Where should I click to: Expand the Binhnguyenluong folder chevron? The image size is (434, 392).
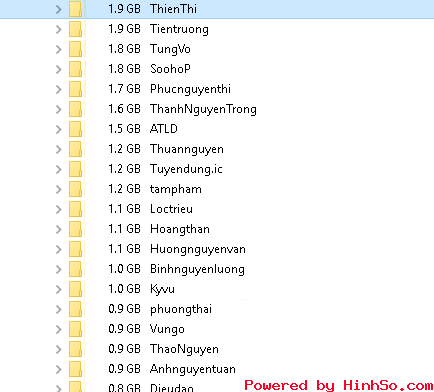click(x=59, y=269)
